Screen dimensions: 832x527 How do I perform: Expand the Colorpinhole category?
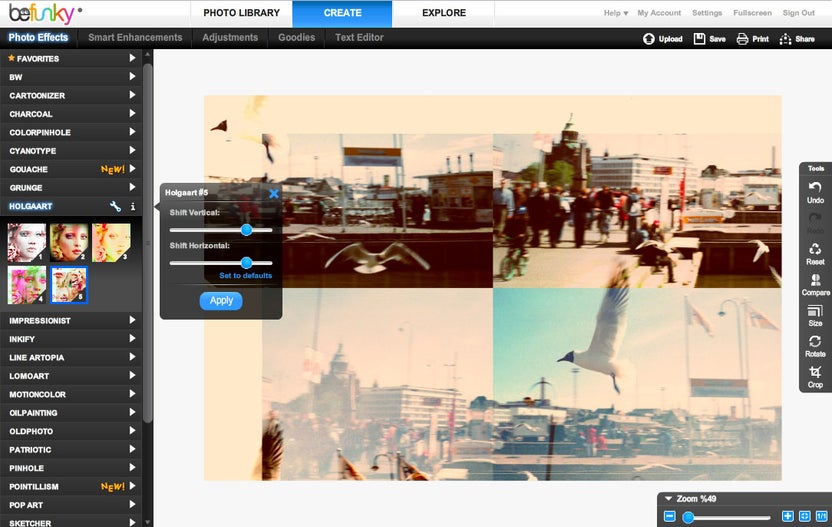(71, 132)
